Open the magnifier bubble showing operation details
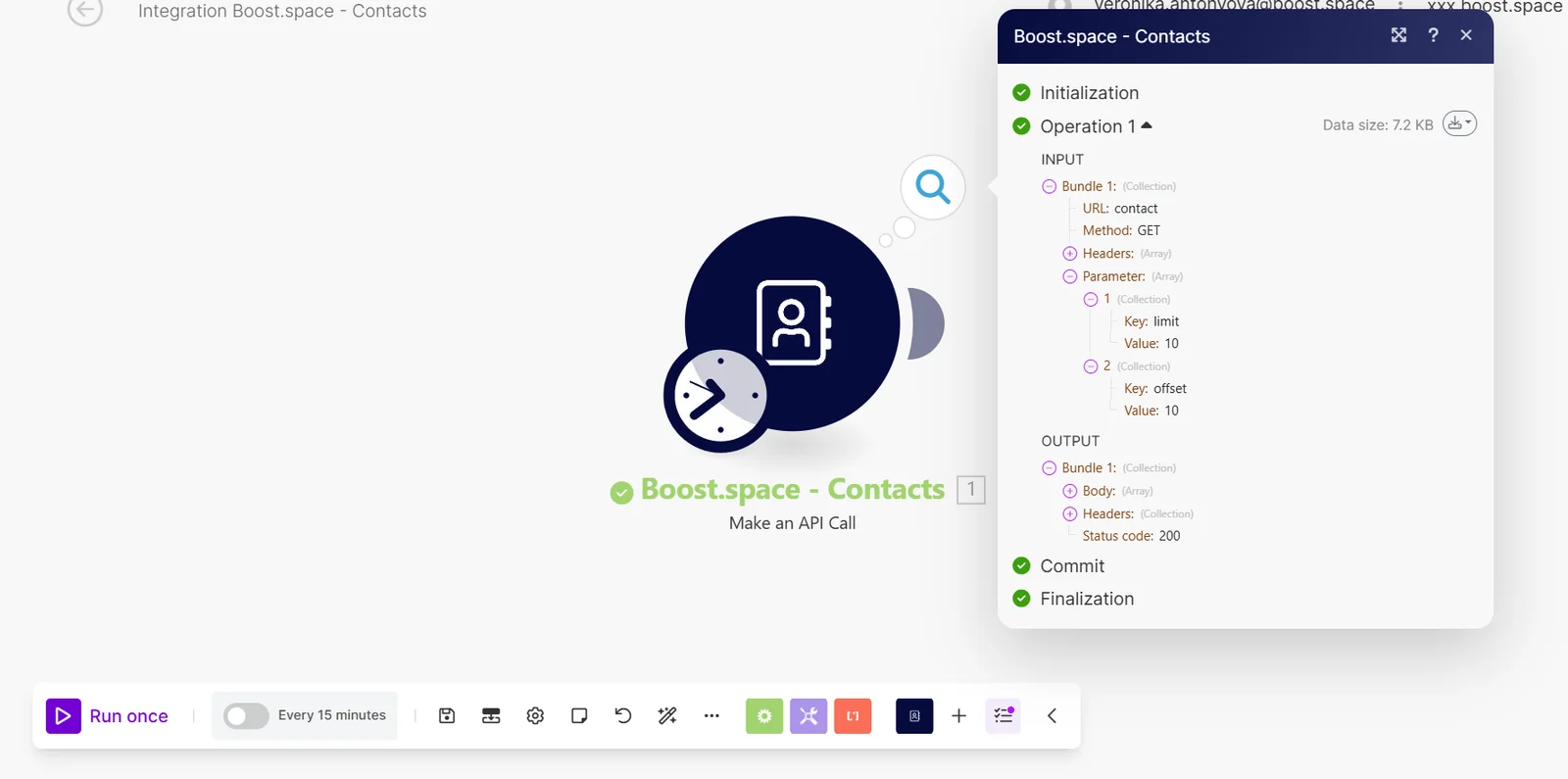 tap(933, 187)
